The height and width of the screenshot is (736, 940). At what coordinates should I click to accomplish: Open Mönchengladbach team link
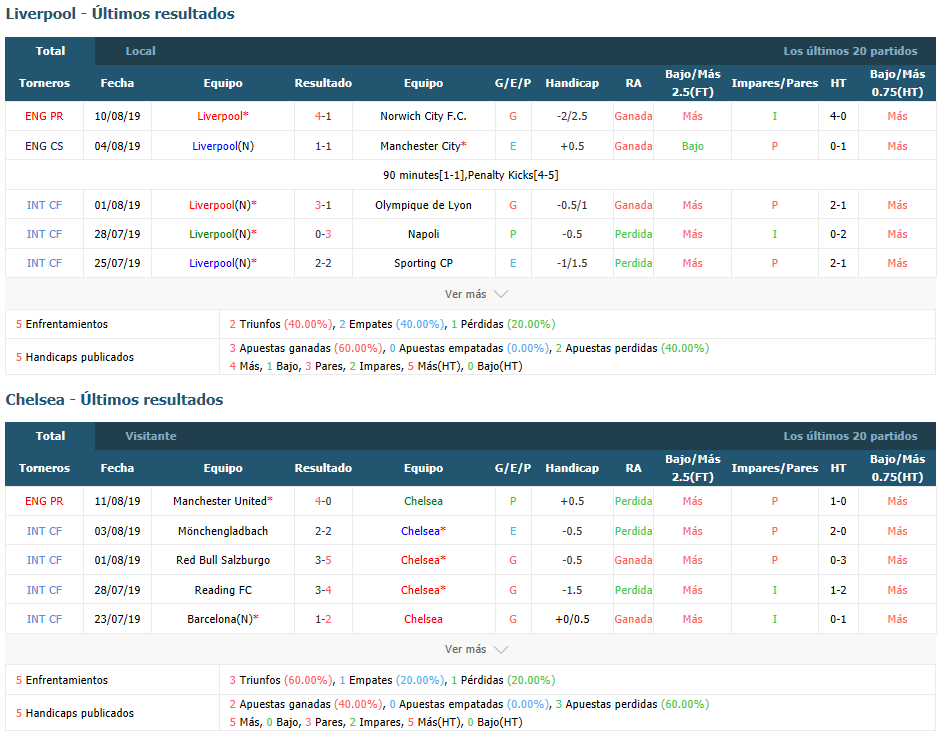click(223, 531)
